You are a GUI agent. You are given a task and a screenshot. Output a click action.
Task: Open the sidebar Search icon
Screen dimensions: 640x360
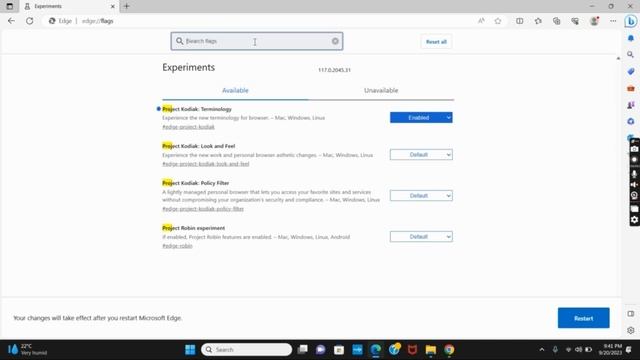pos(631,54)
